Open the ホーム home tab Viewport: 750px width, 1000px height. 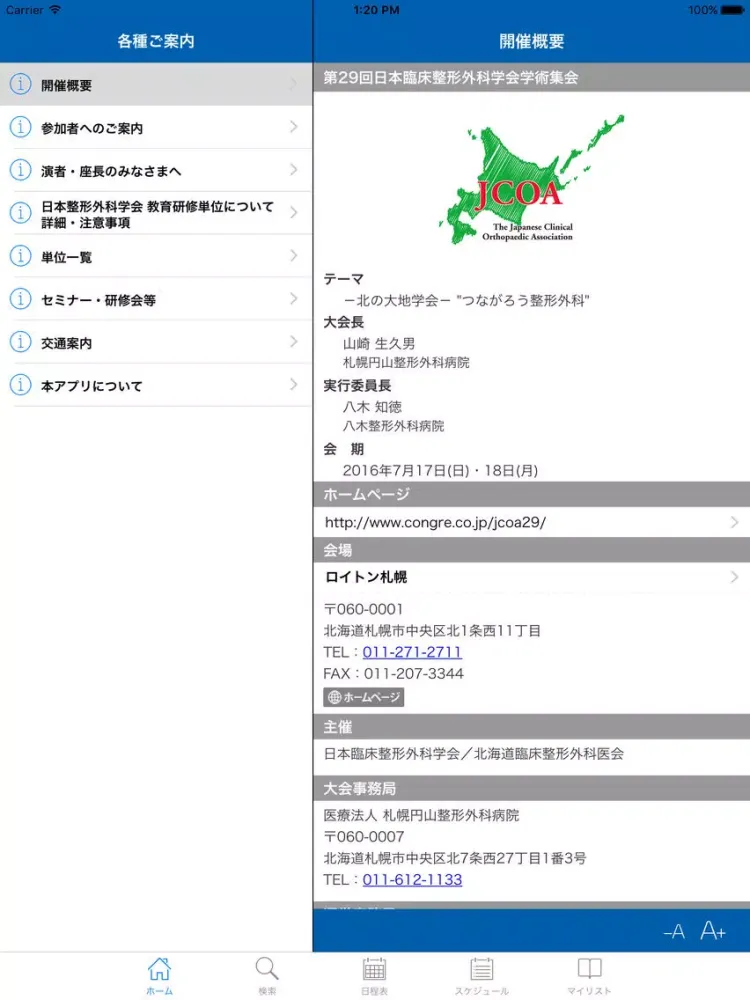[159, 976]
